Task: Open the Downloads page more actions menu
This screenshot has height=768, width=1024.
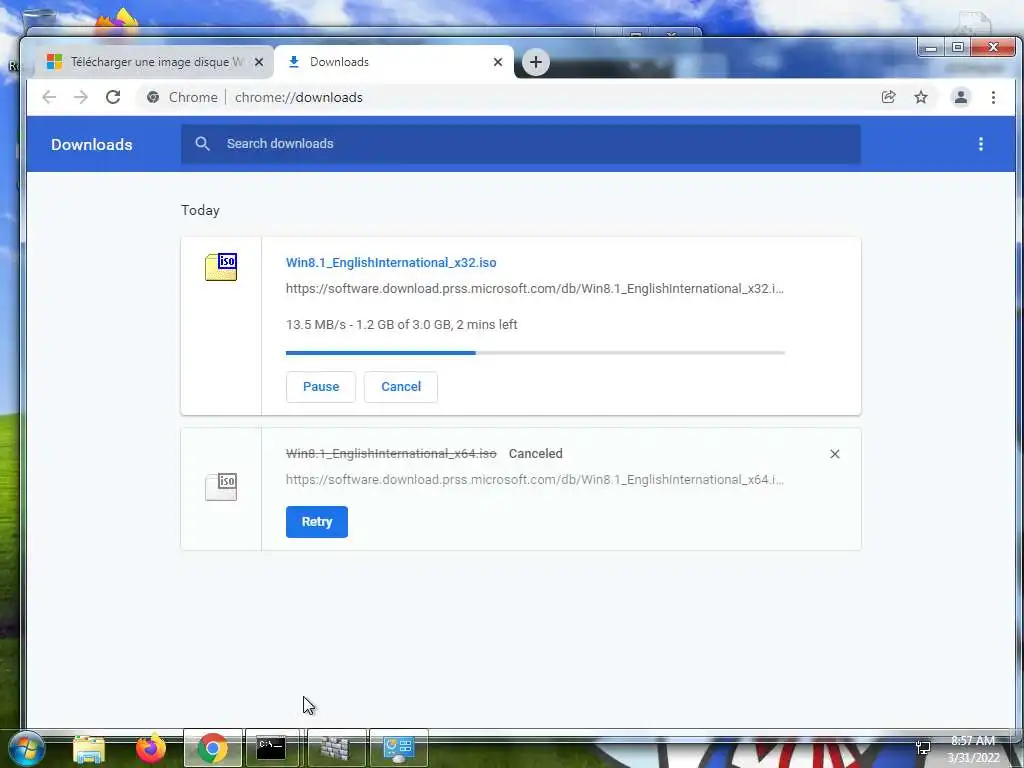Action: (980, 144)
